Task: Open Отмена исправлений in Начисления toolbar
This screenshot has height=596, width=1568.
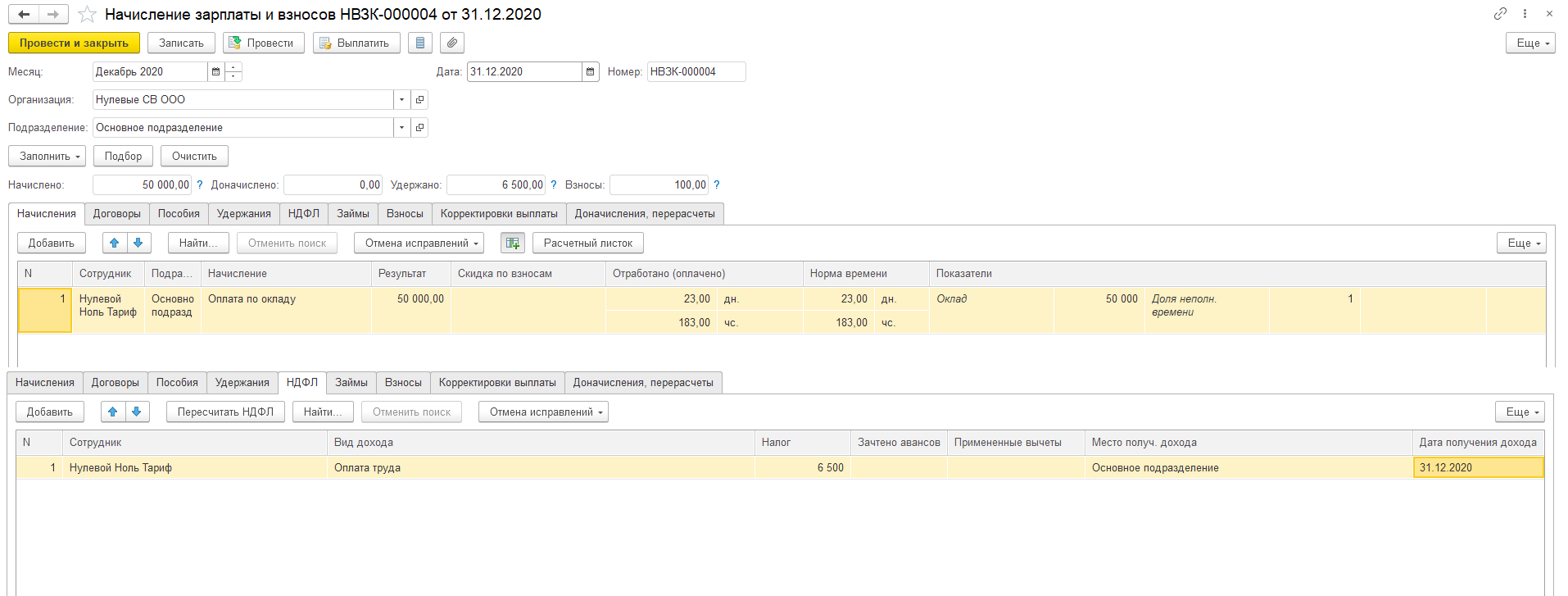Action: pos(419,243)
